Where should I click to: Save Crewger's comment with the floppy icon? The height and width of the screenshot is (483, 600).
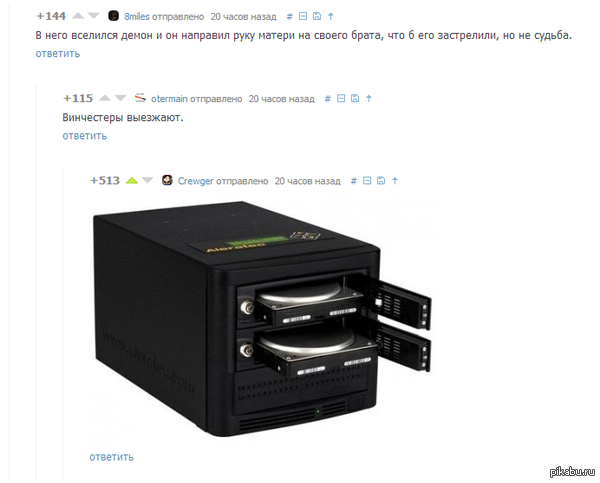tap(381, 181)
